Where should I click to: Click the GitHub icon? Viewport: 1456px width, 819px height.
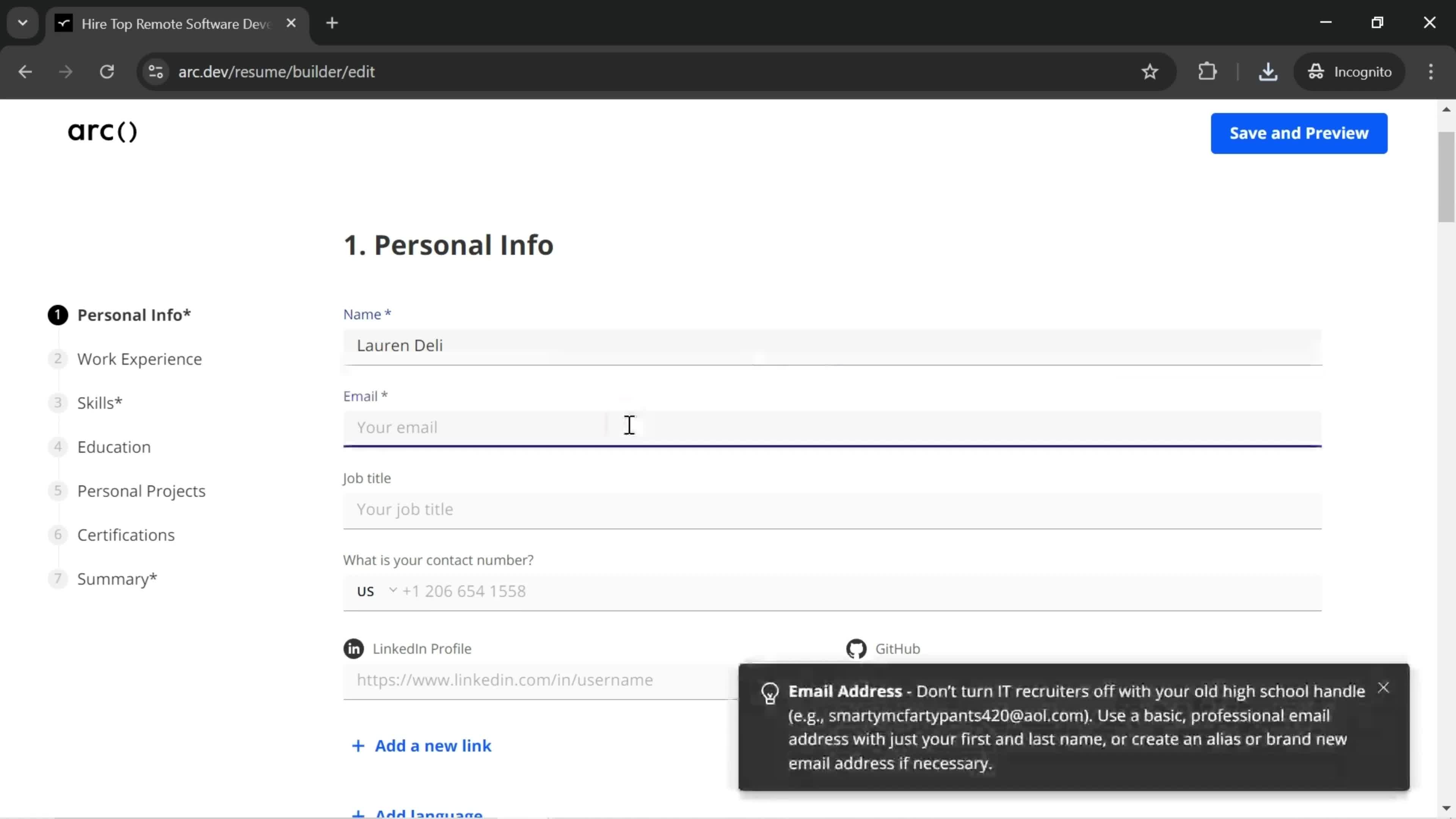pos(857,648)
